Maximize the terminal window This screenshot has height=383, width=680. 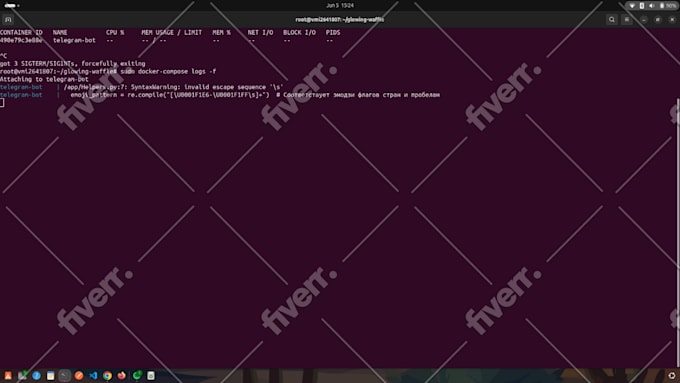pyautogui.click(x=658, y=20)
